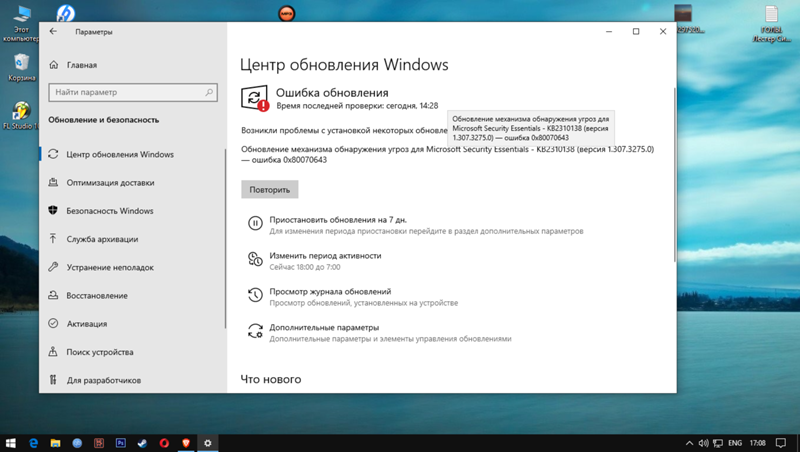
Task: Click the Что нового heading
Action: coord(270,379)
